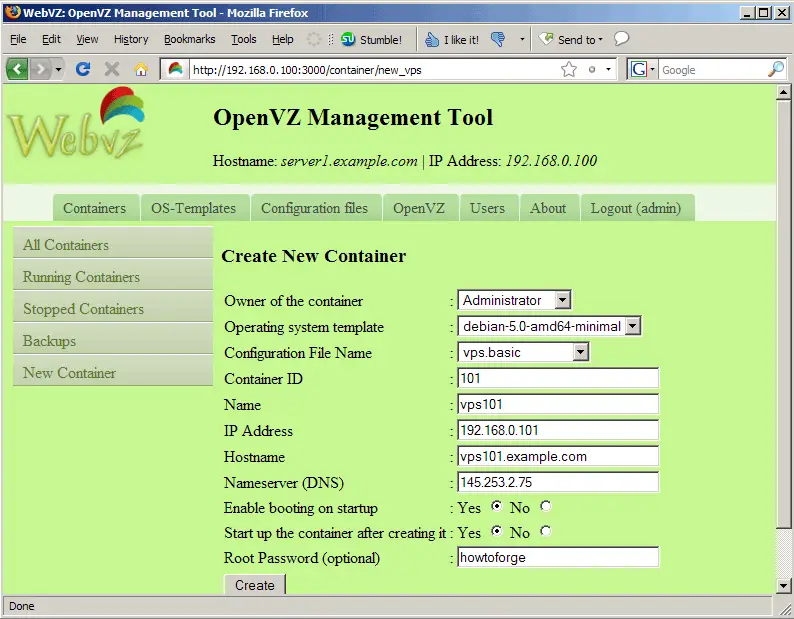This screenshot has height=619, width=794.
Task: Switch to the OS-Templates tab
Action: (194, 208)
